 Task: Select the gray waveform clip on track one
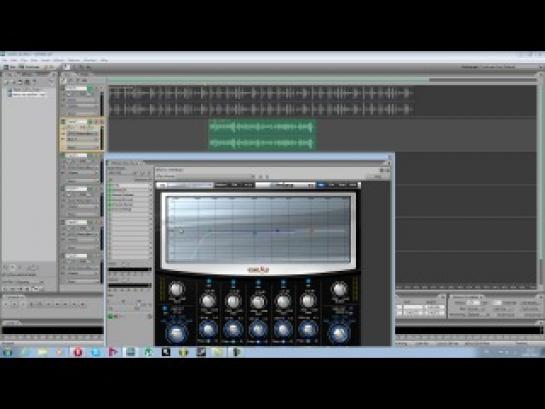click(261, 101)
